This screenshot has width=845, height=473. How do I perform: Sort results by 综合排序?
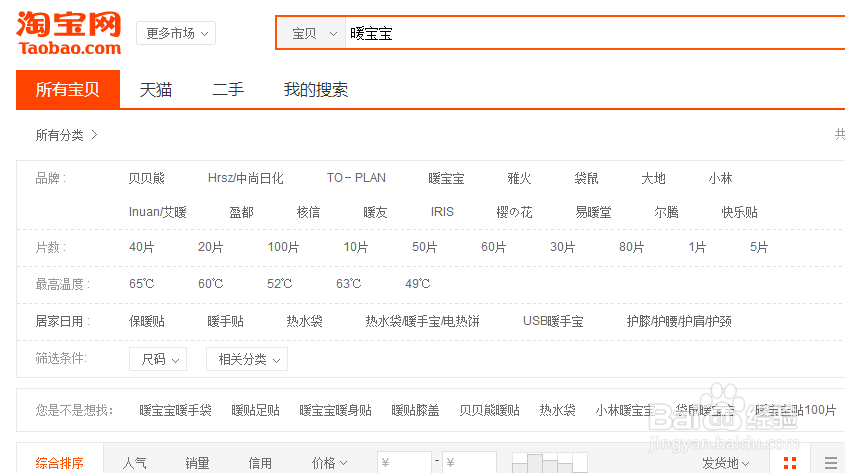[x=60, y=463]
